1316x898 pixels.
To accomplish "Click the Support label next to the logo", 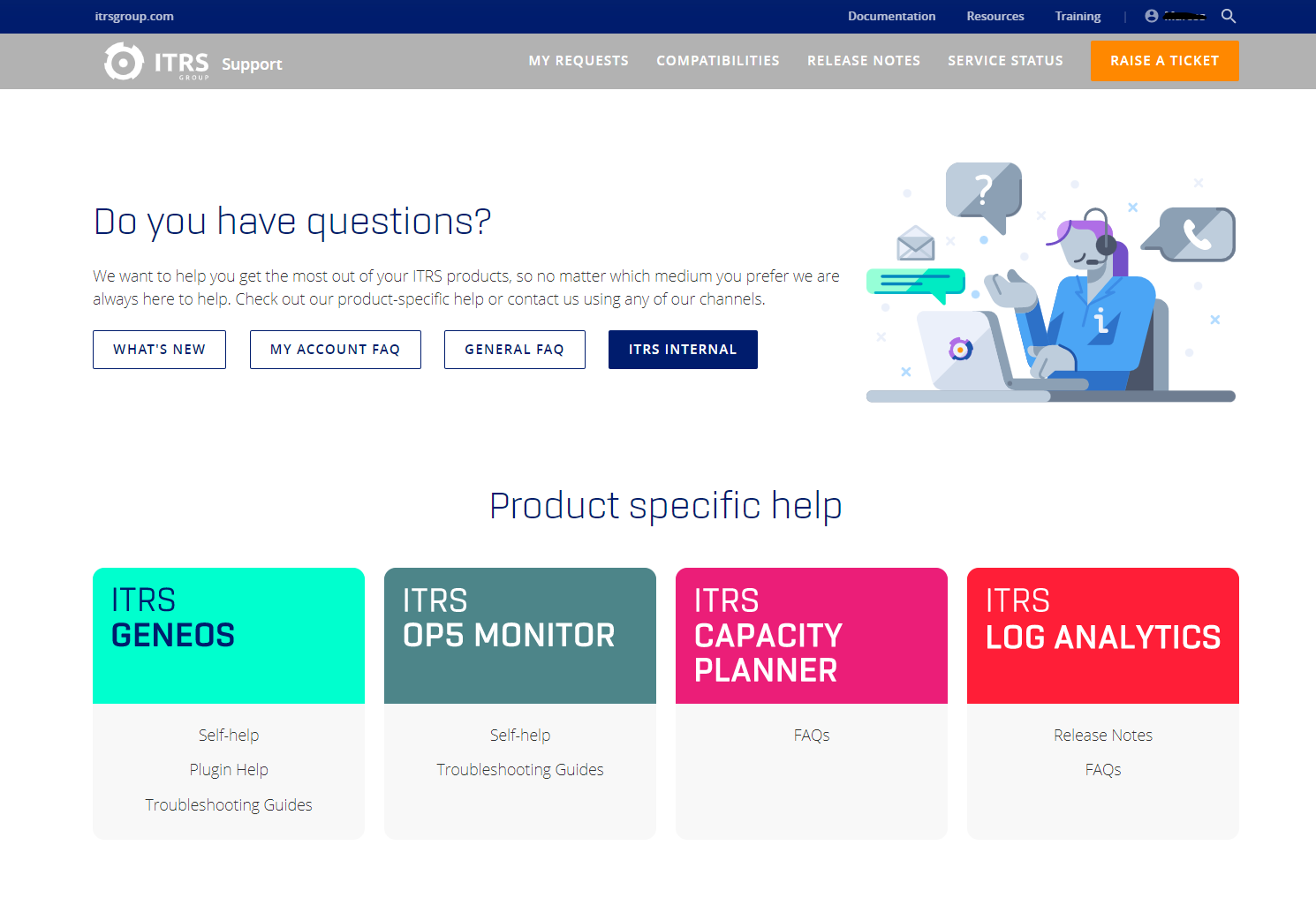I will 252,64.
